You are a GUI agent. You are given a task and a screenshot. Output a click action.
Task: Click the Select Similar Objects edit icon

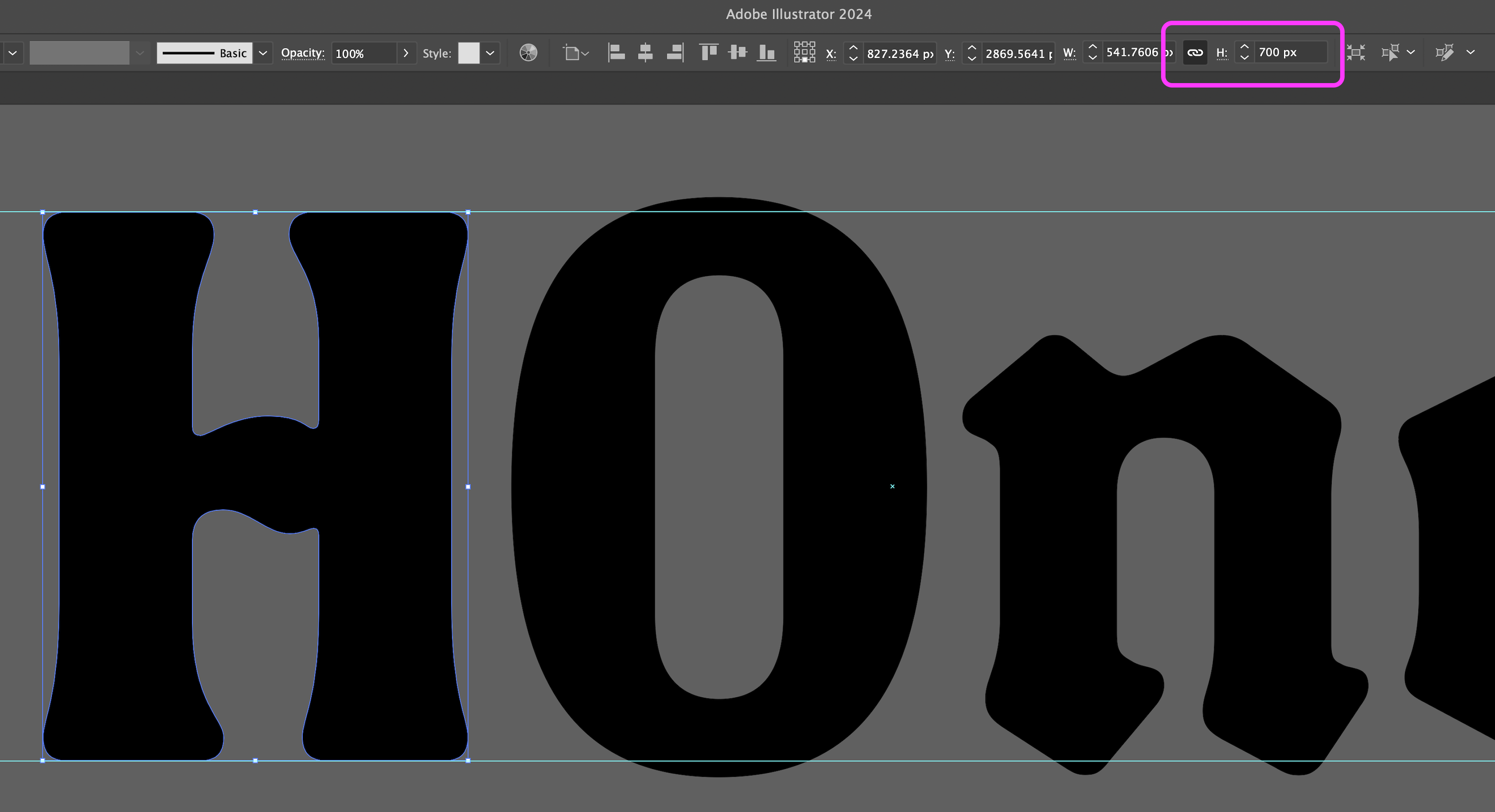click(x=1445, y=53)
